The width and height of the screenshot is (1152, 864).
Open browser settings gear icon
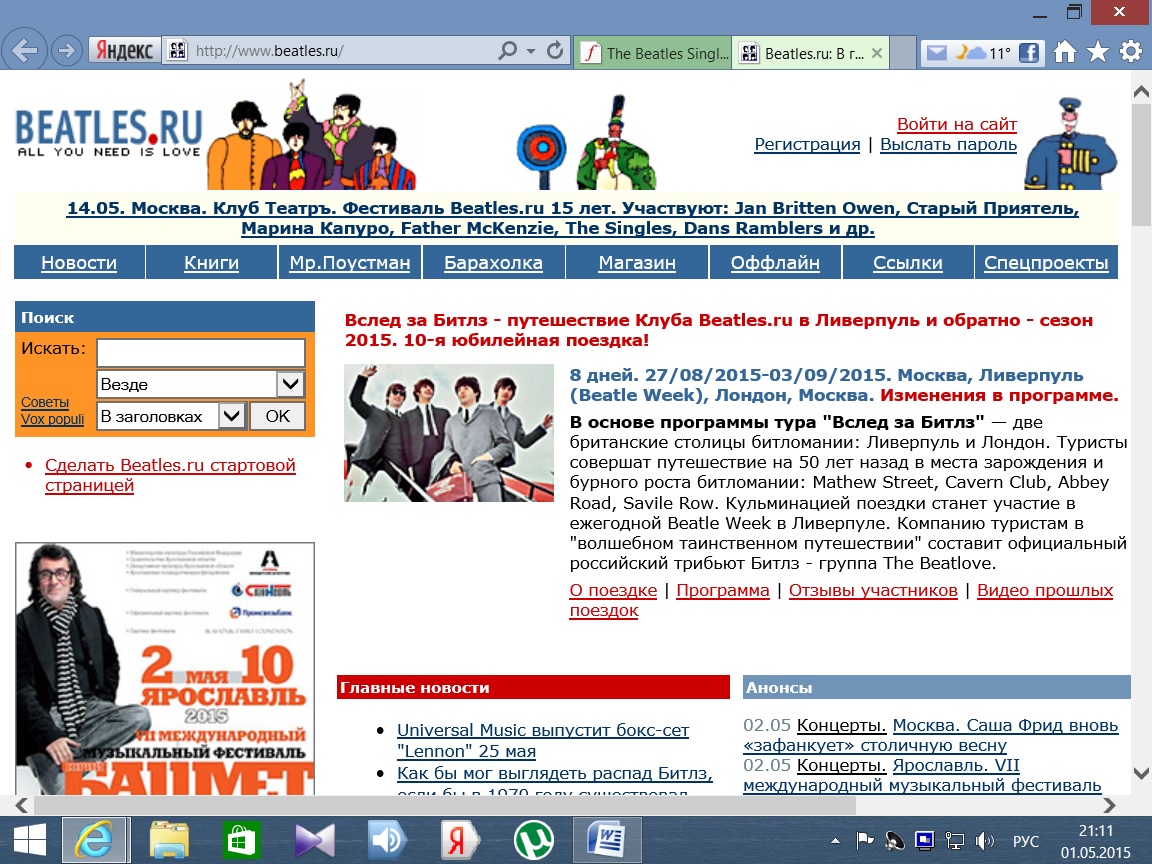point(1131,52)
